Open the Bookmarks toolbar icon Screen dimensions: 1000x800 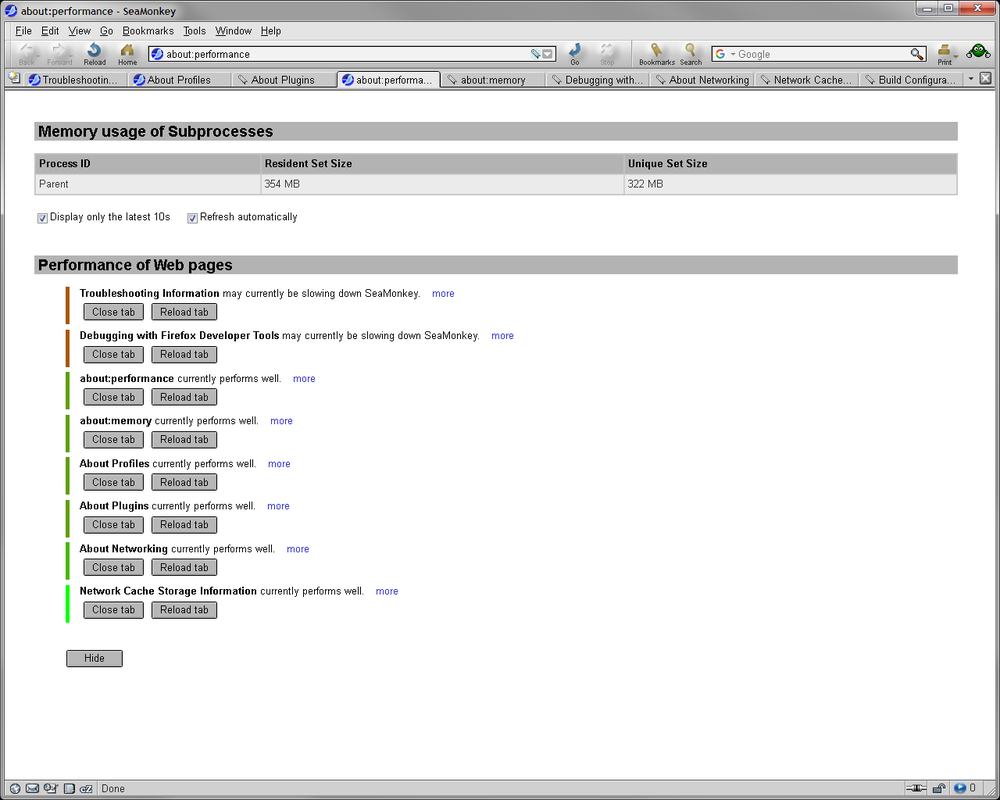click(x=657, y=54)
